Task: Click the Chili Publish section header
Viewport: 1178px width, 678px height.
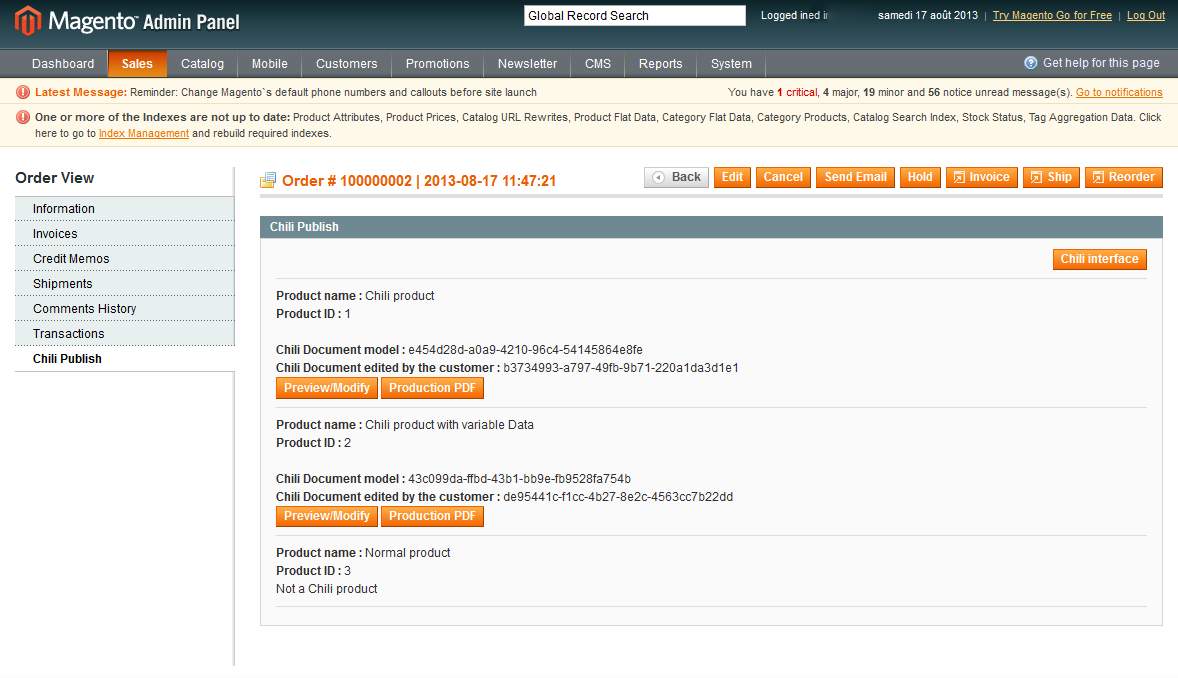Action: coord(711,227)
